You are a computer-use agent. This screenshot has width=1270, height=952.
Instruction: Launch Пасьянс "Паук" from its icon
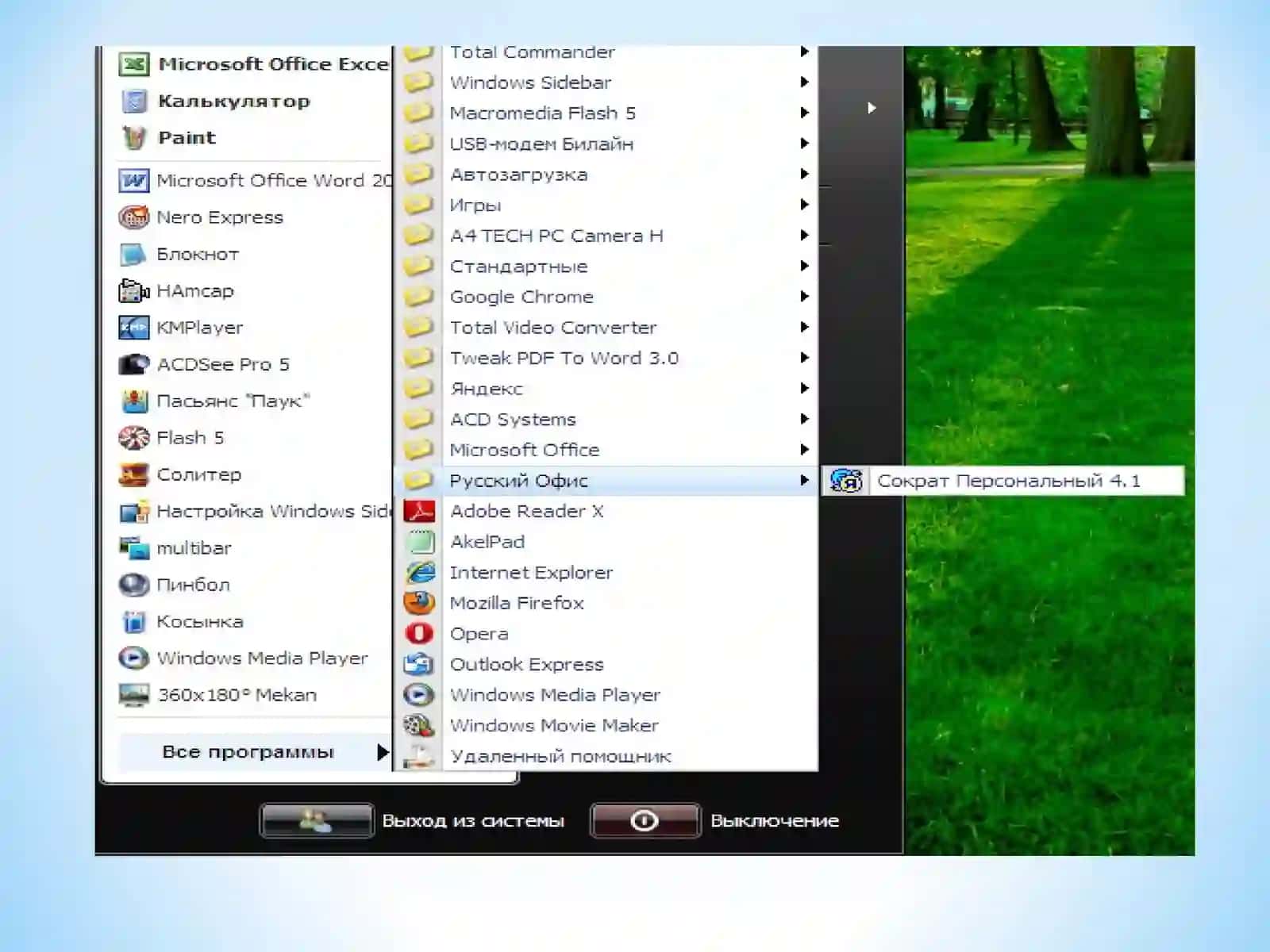[x=134, y=401]
